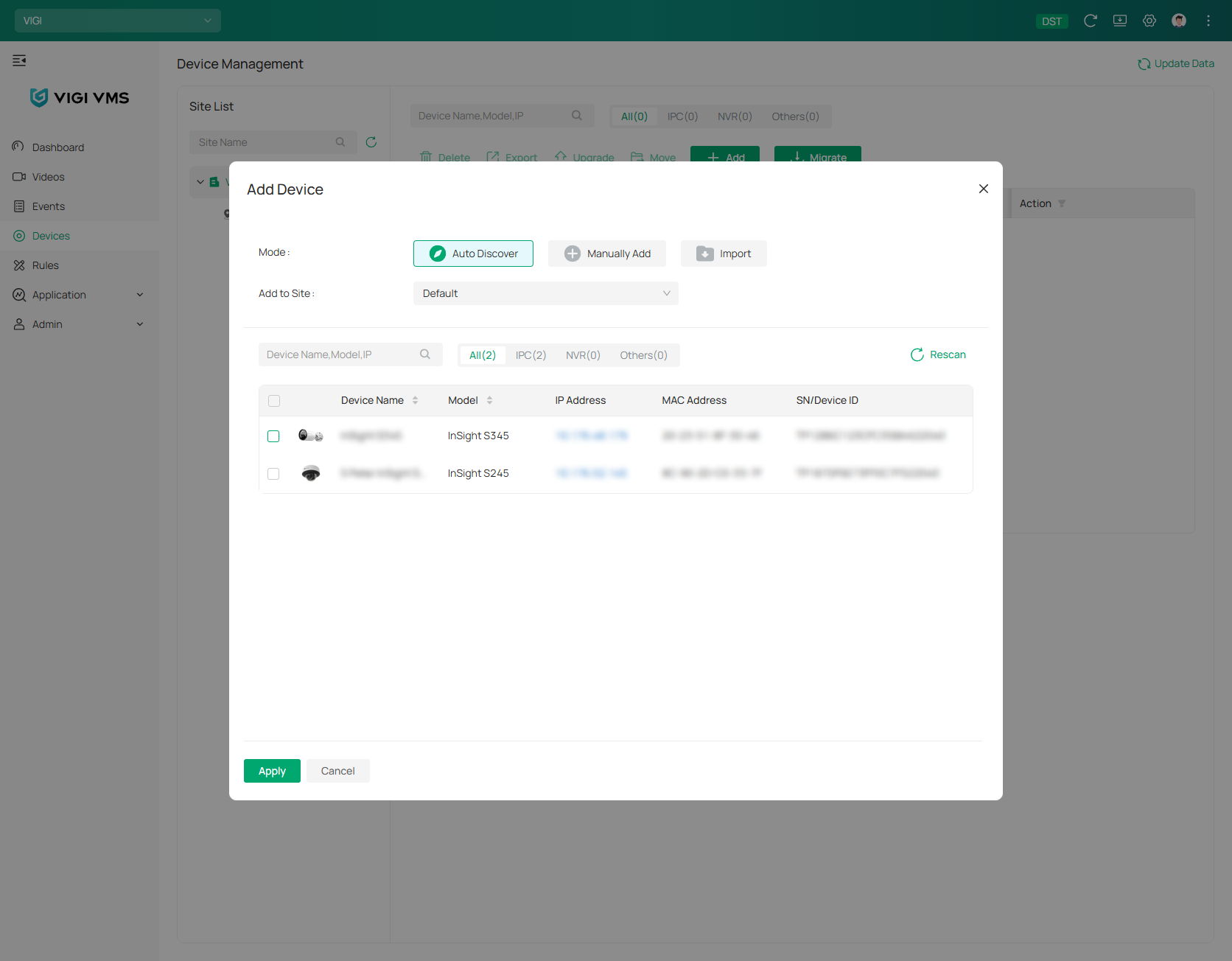Select Manually Add mode
Screen dimensions: 1232x961
(x=607, y=254)
